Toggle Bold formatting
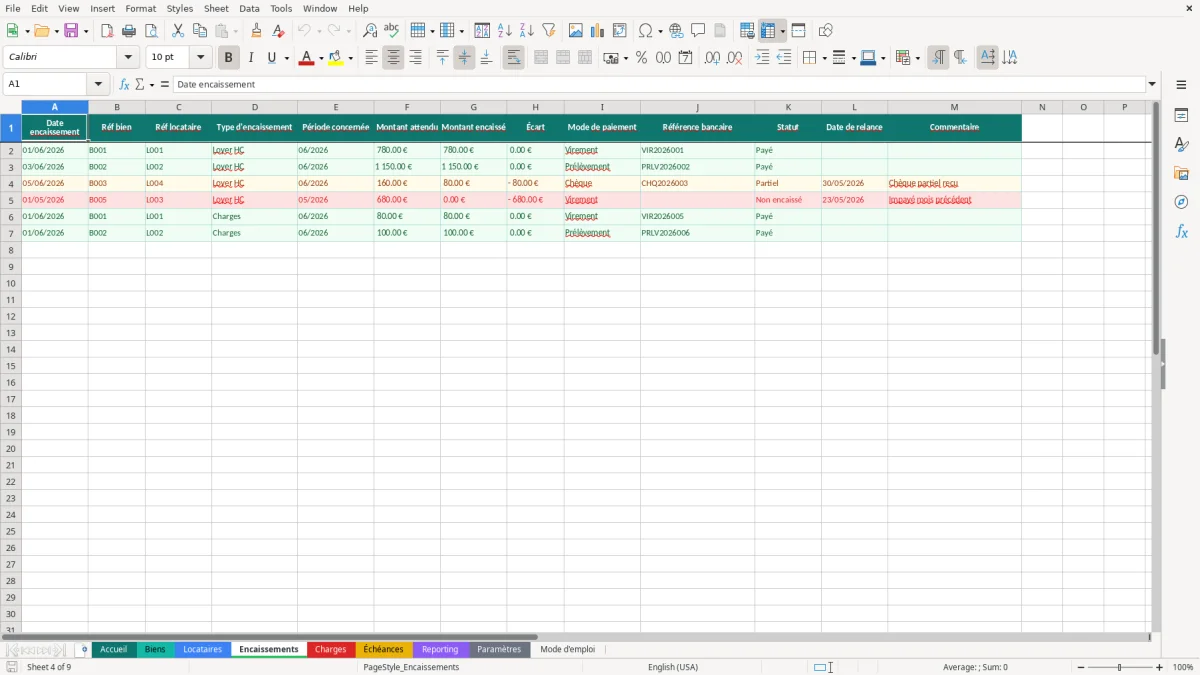Viewport: 1200px width, 675px height. coord(229,58)
